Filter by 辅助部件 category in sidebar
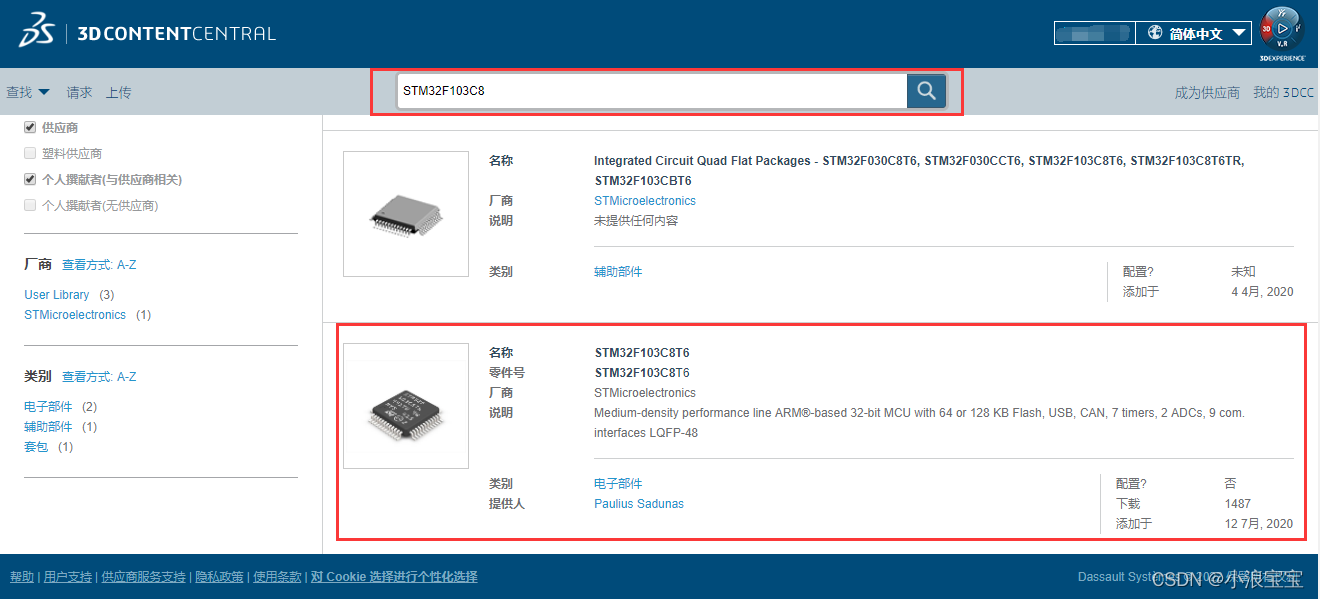This screenshot has width=1320, height=599. click(48, 427)
